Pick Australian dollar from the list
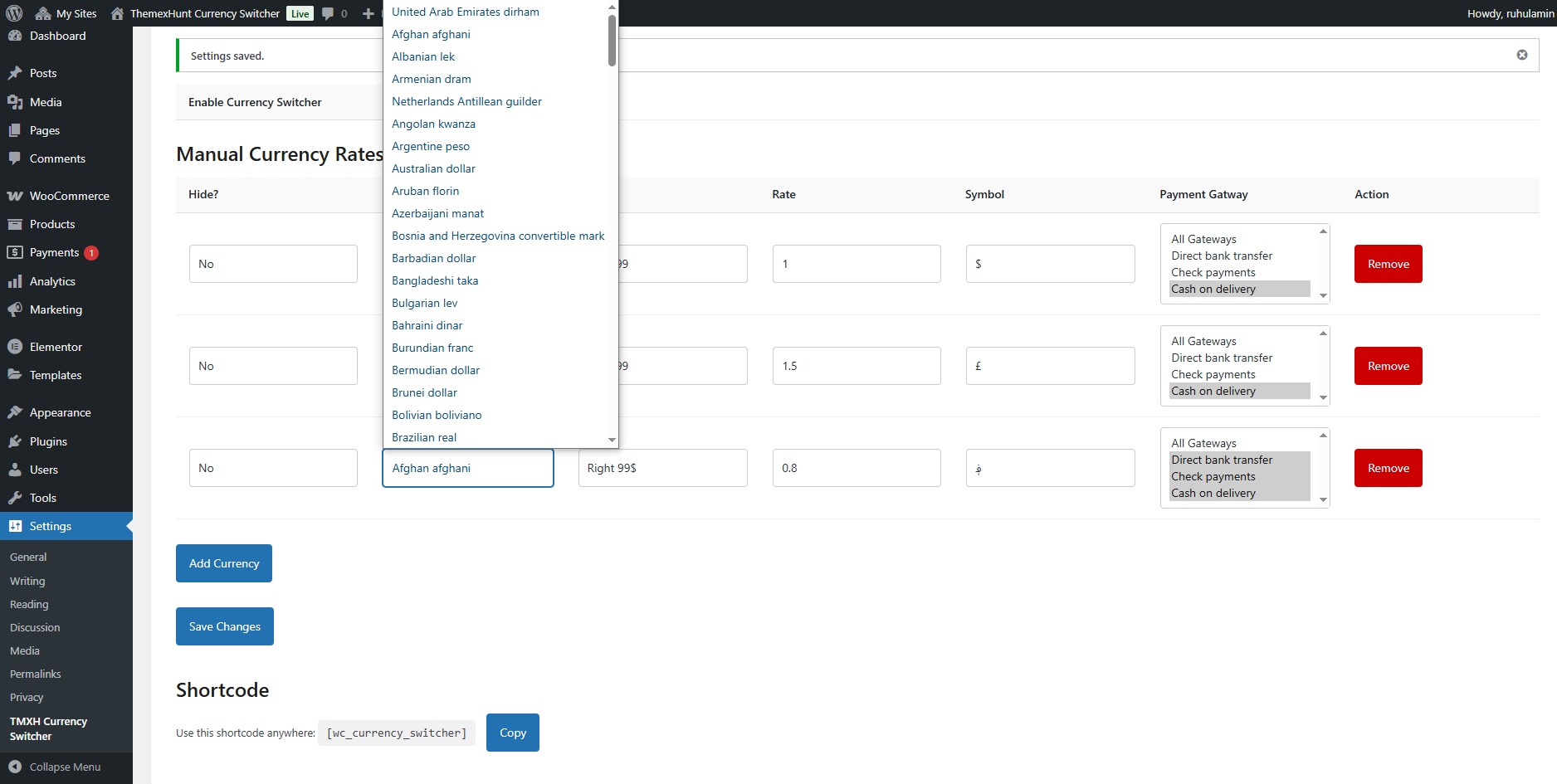Image resolution: width=1557 pixels, height=784 pixels. pos(433,168)
